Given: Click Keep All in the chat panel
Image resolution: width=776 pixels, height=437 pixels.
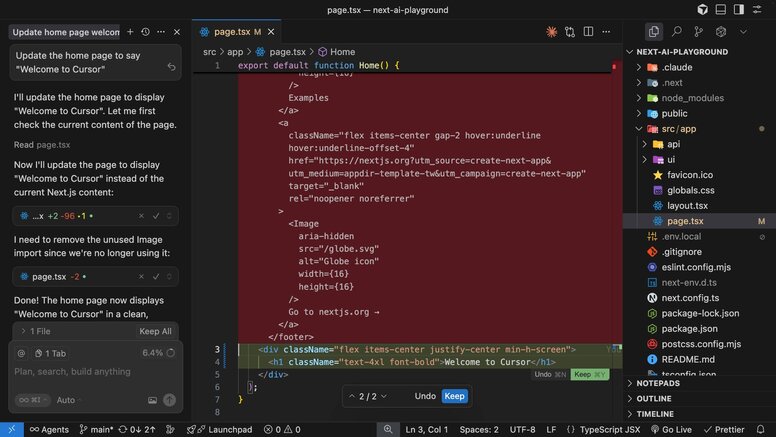Looking at the screenshot, I should coord(155,331).
